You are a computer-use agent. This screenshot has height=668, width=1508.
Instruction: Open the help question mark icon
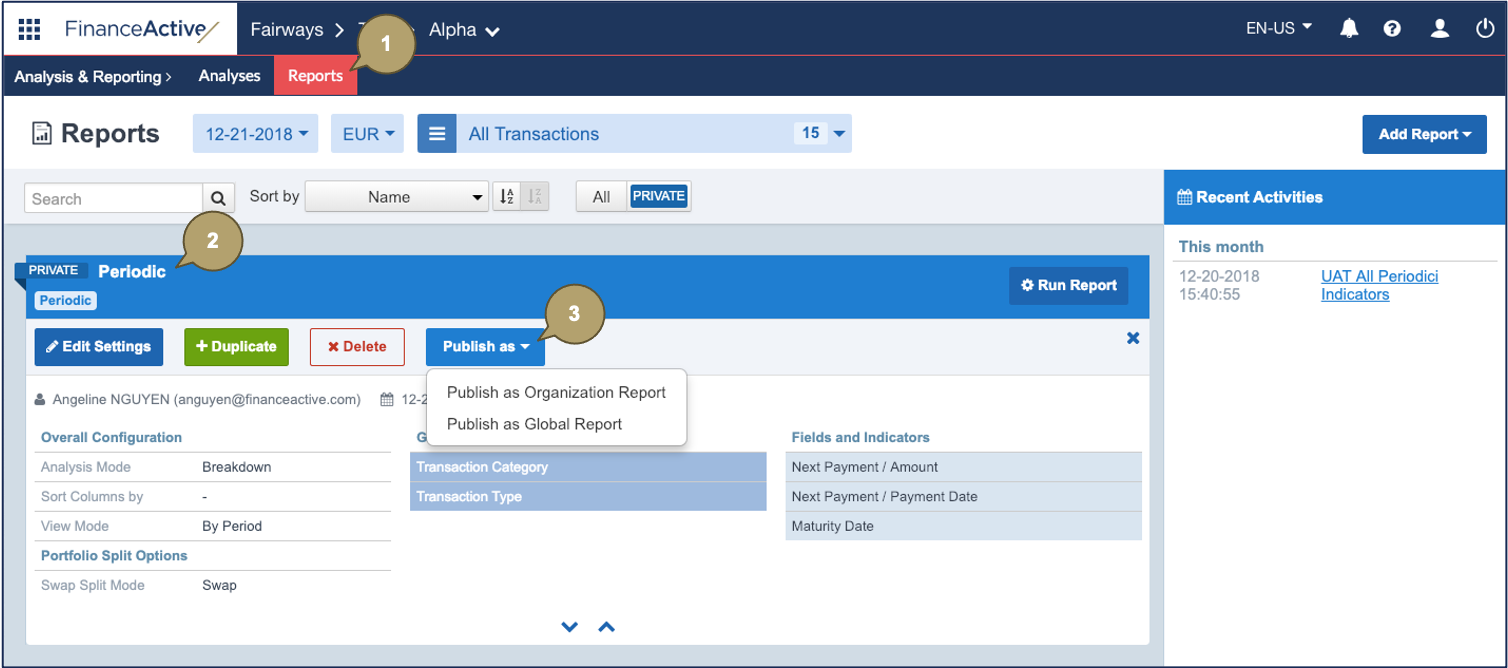tap(1392, 29)
